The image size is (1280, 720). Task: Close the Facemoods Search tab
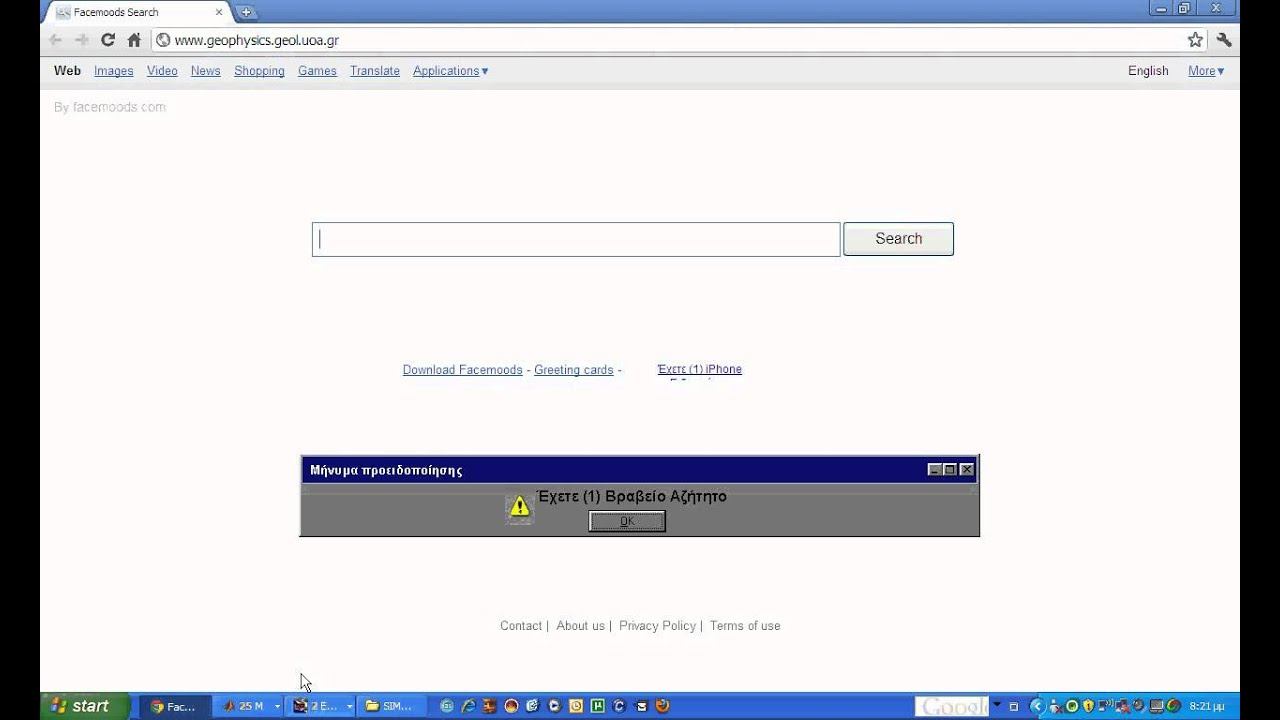(x=219, y=12)
